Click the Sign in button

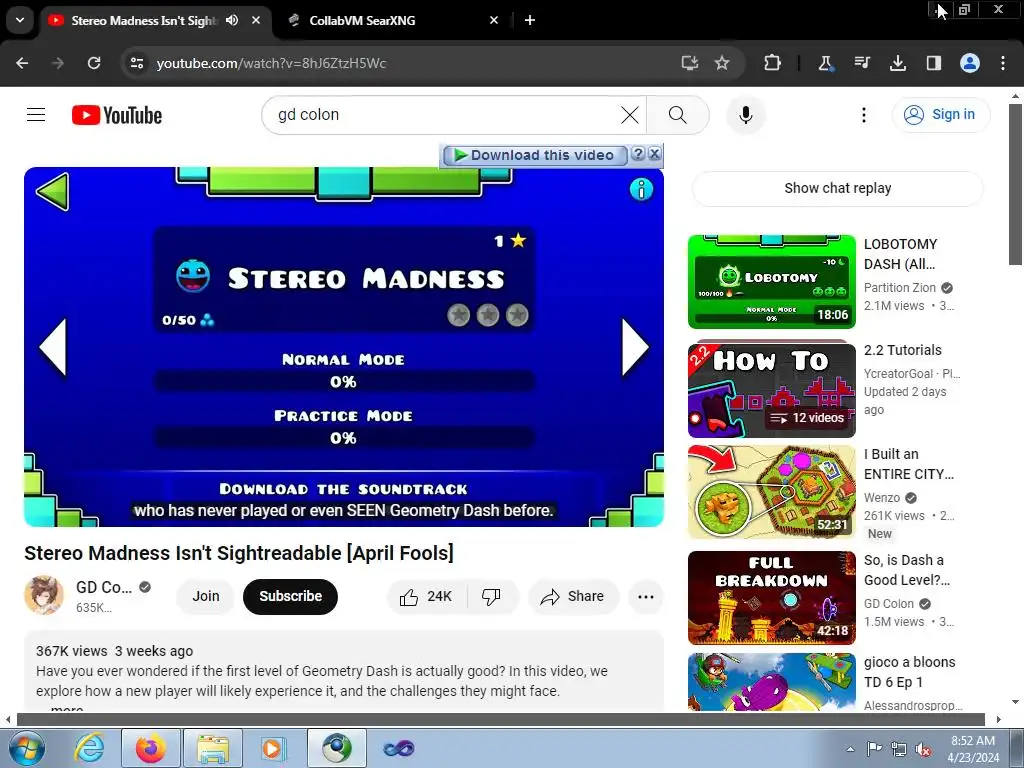(941, 115)
